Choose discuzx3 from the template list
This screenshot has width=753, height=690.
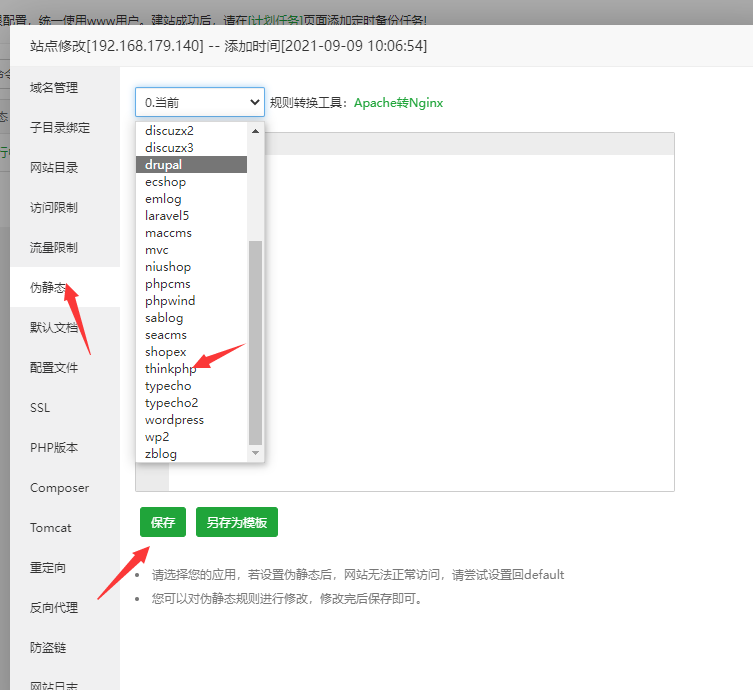pos(192,147)
